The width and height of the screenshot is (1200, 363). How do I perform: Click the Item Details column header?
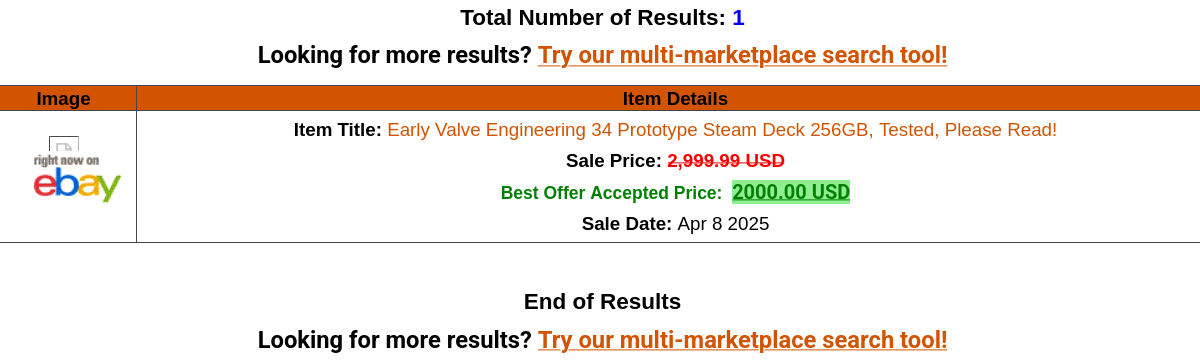pyautogui.click(x=675, y=99)
